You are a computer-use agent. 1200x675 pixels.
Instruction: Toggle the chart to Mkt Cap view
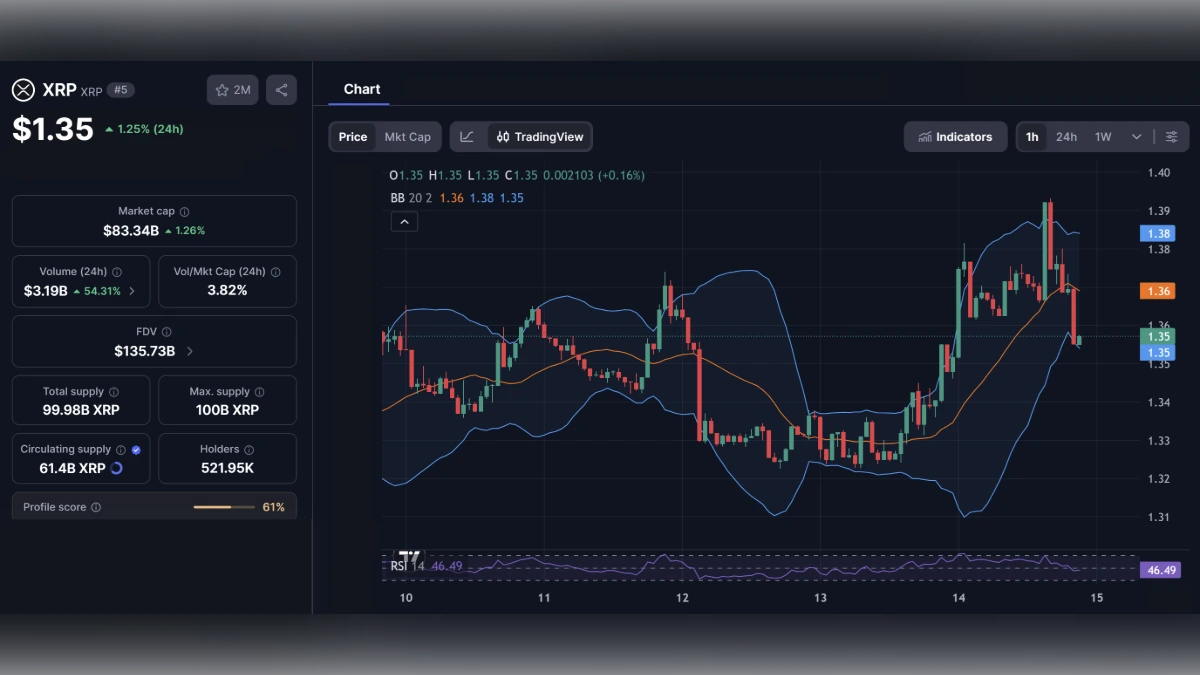(x=407, y=136)
